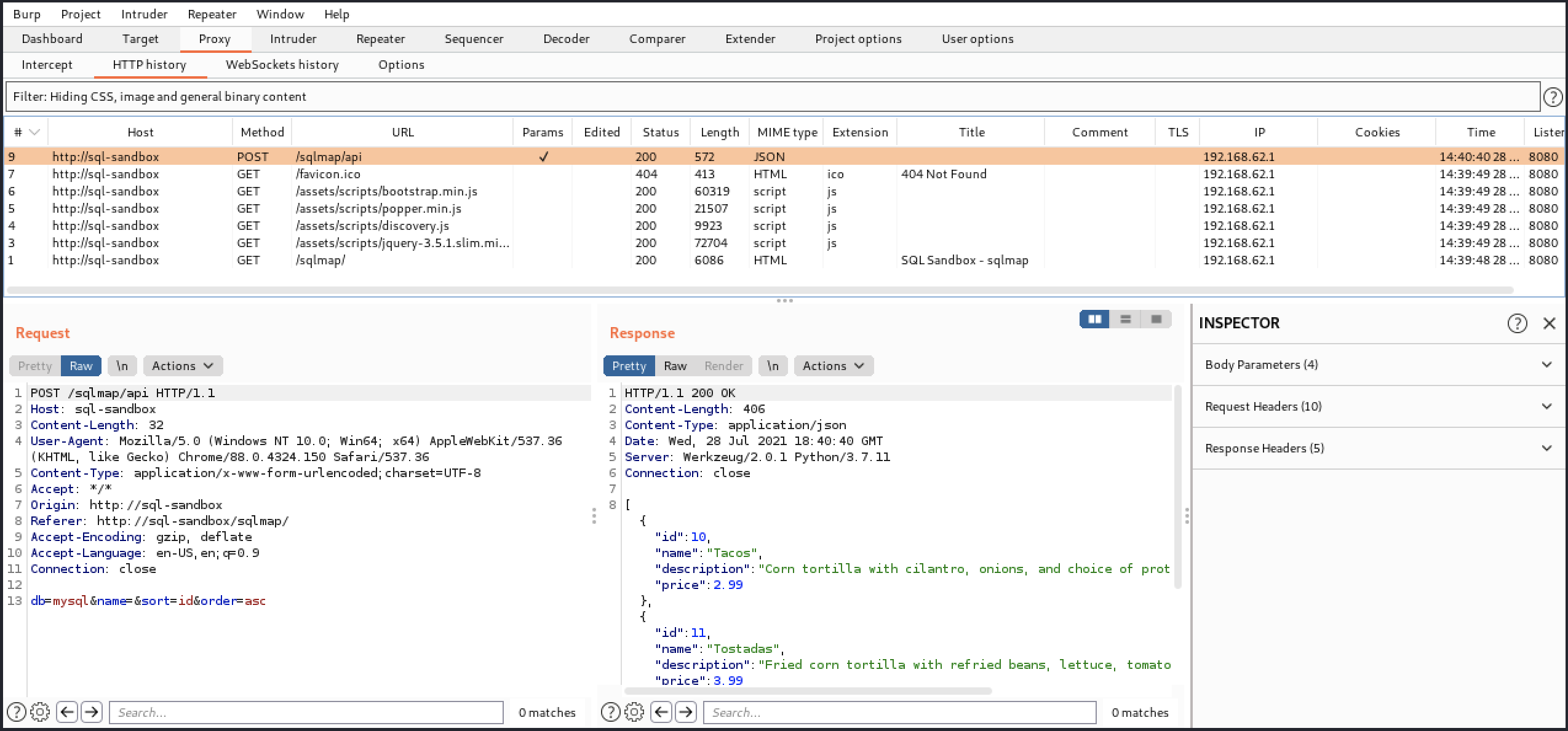
Task: Toggle Pretty view in Response panel
Action: pyautogui.click(x=629, y=366)
